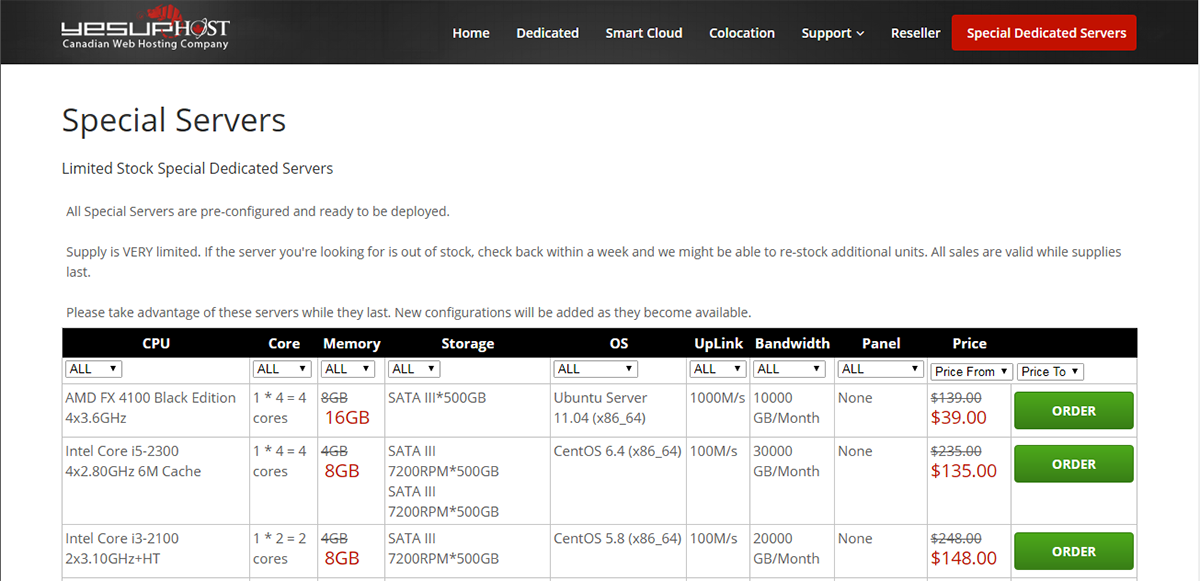This screenshot has width=1200, height=581.
Task: Open the Bandwidth filter dropdown
Action: 790,369
